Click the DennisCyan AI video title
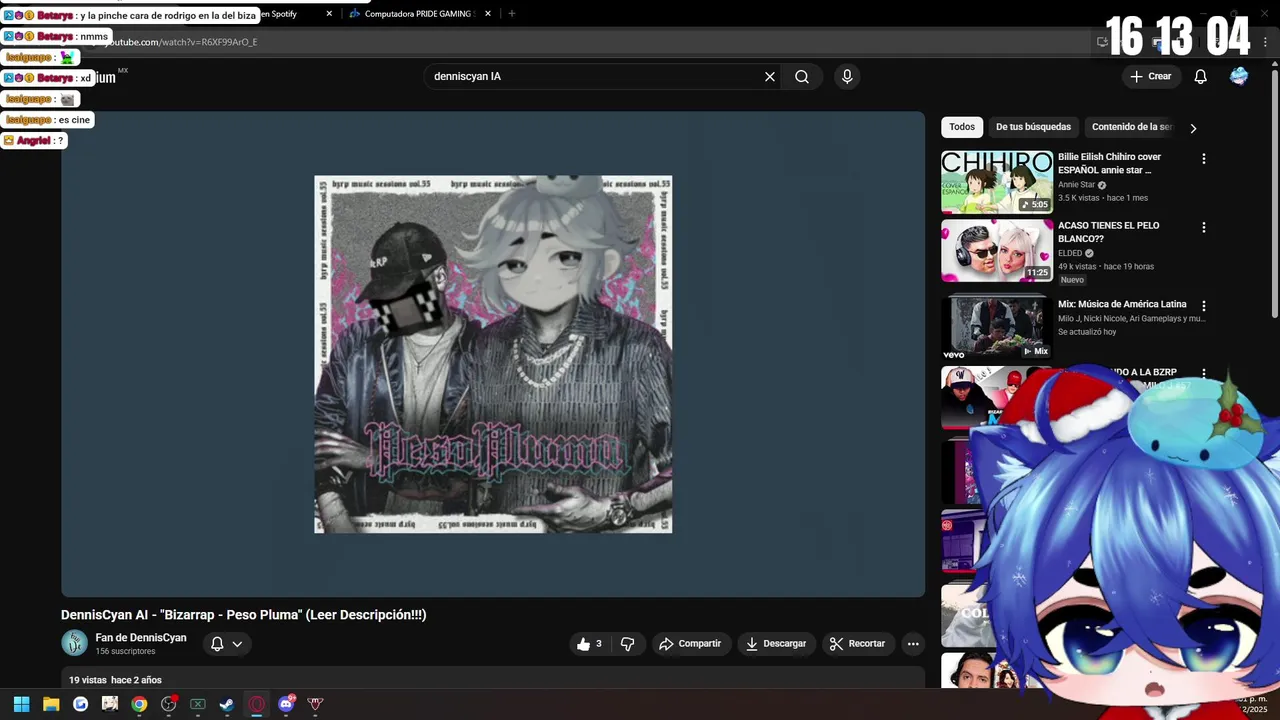Image resolution: width=1280 pixels, height=720 pixels. (x=244, y=615)
